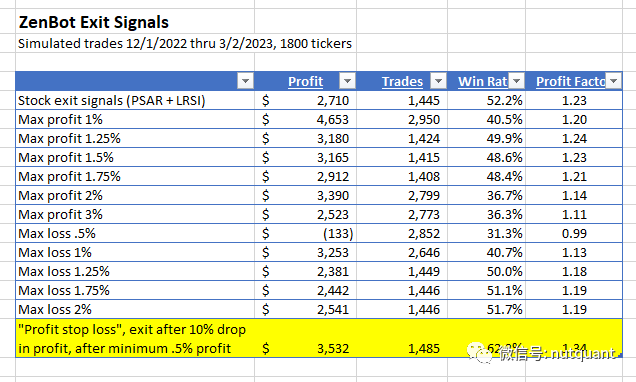The image size is (636, 382).
Task: Select negative profit value (133)
Action: tap(338, 234)
